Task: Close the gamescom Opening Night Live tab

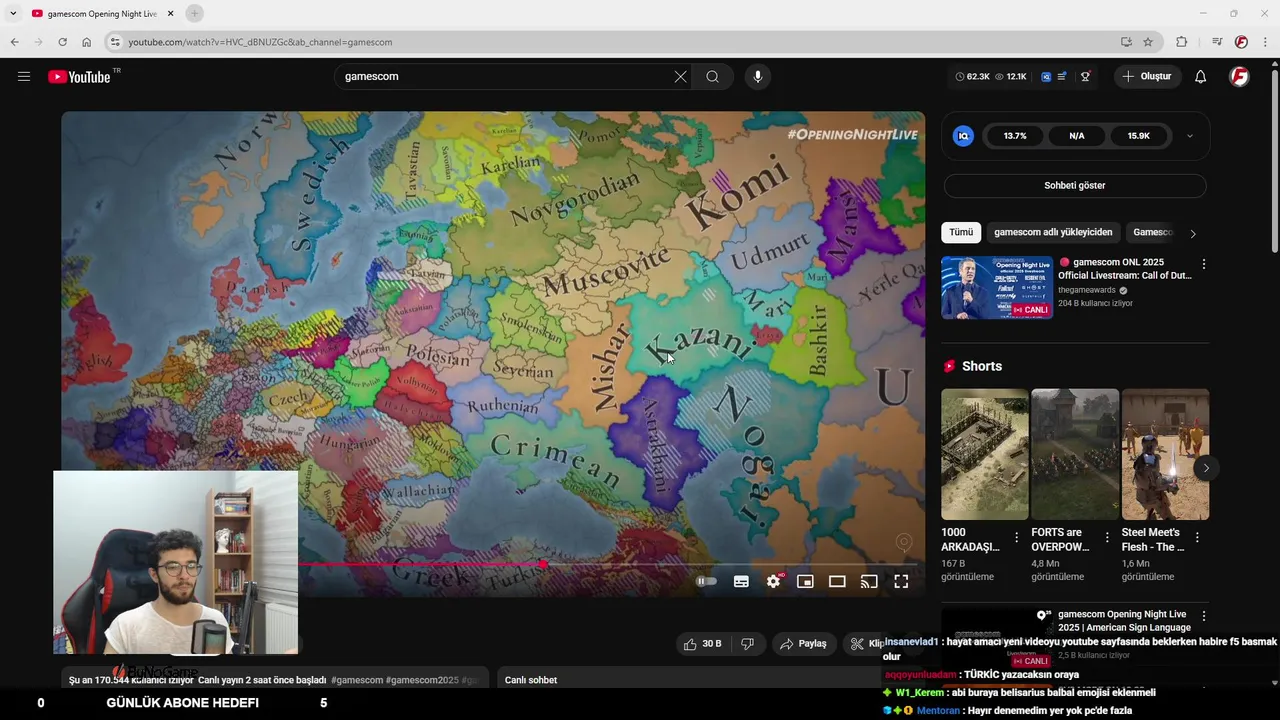Action: (170, 13)
